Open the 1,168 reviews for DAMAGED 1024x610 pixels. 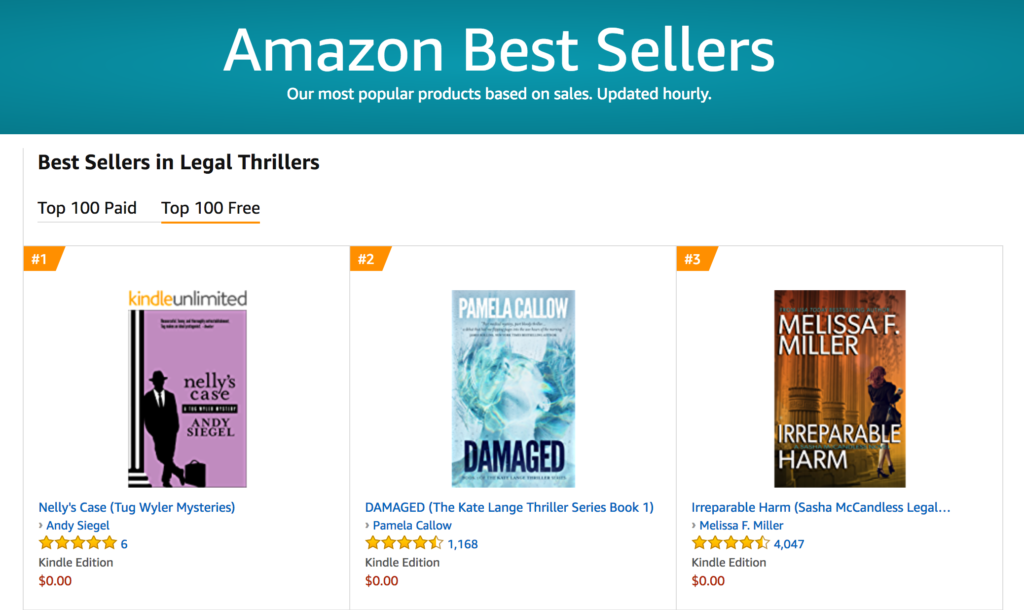(x=463, y=544)
